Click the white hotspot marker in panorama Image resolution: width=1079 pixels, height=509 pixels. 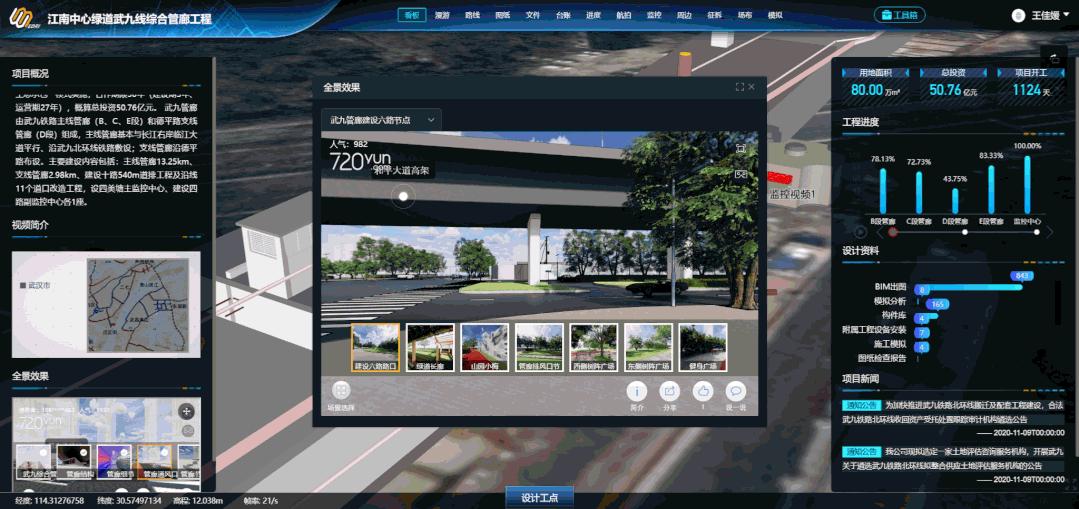[x=404, y=197]
